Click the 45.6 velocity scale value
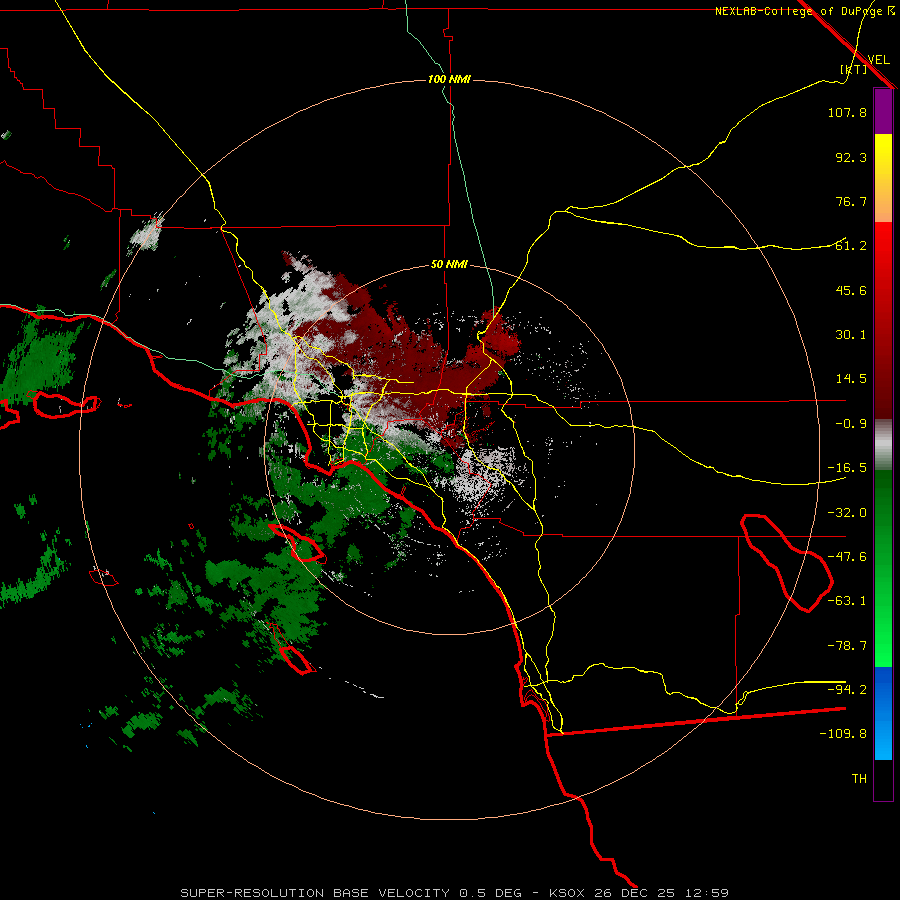900x900 pixels. 851,290
